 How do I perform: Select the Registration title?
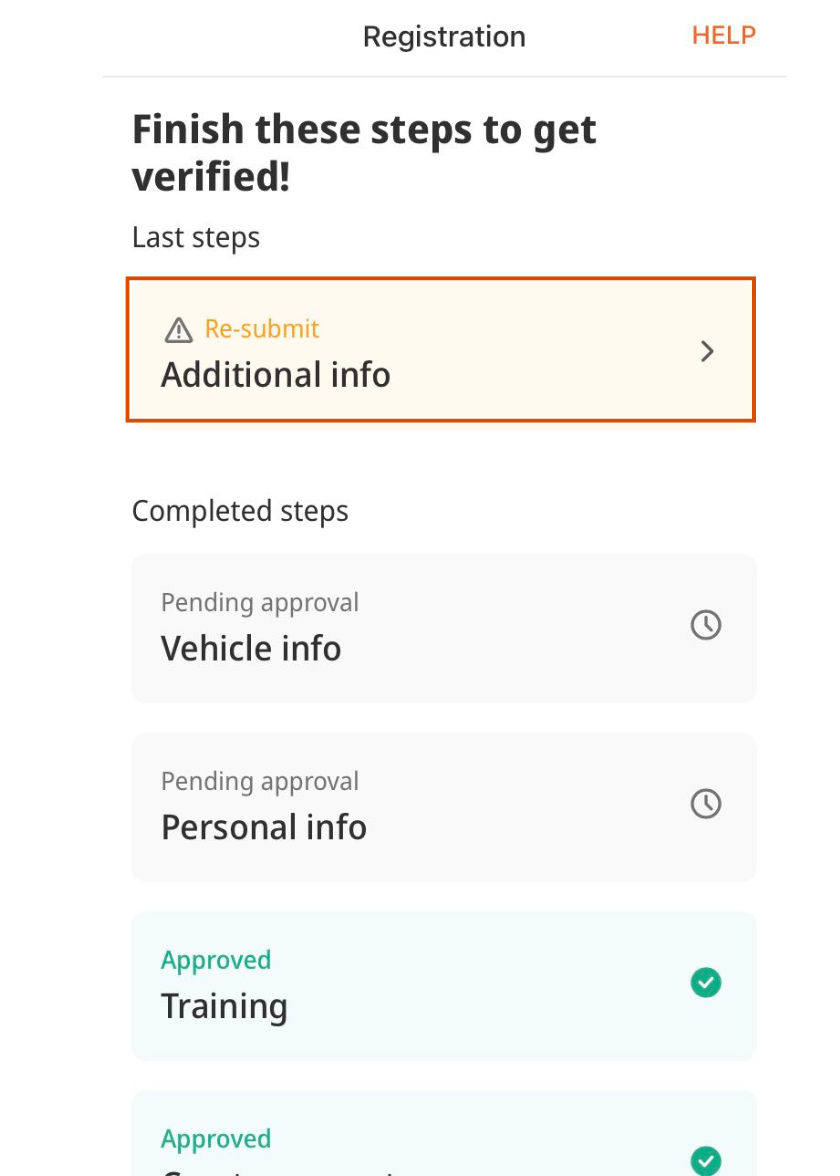coord(444,37)
